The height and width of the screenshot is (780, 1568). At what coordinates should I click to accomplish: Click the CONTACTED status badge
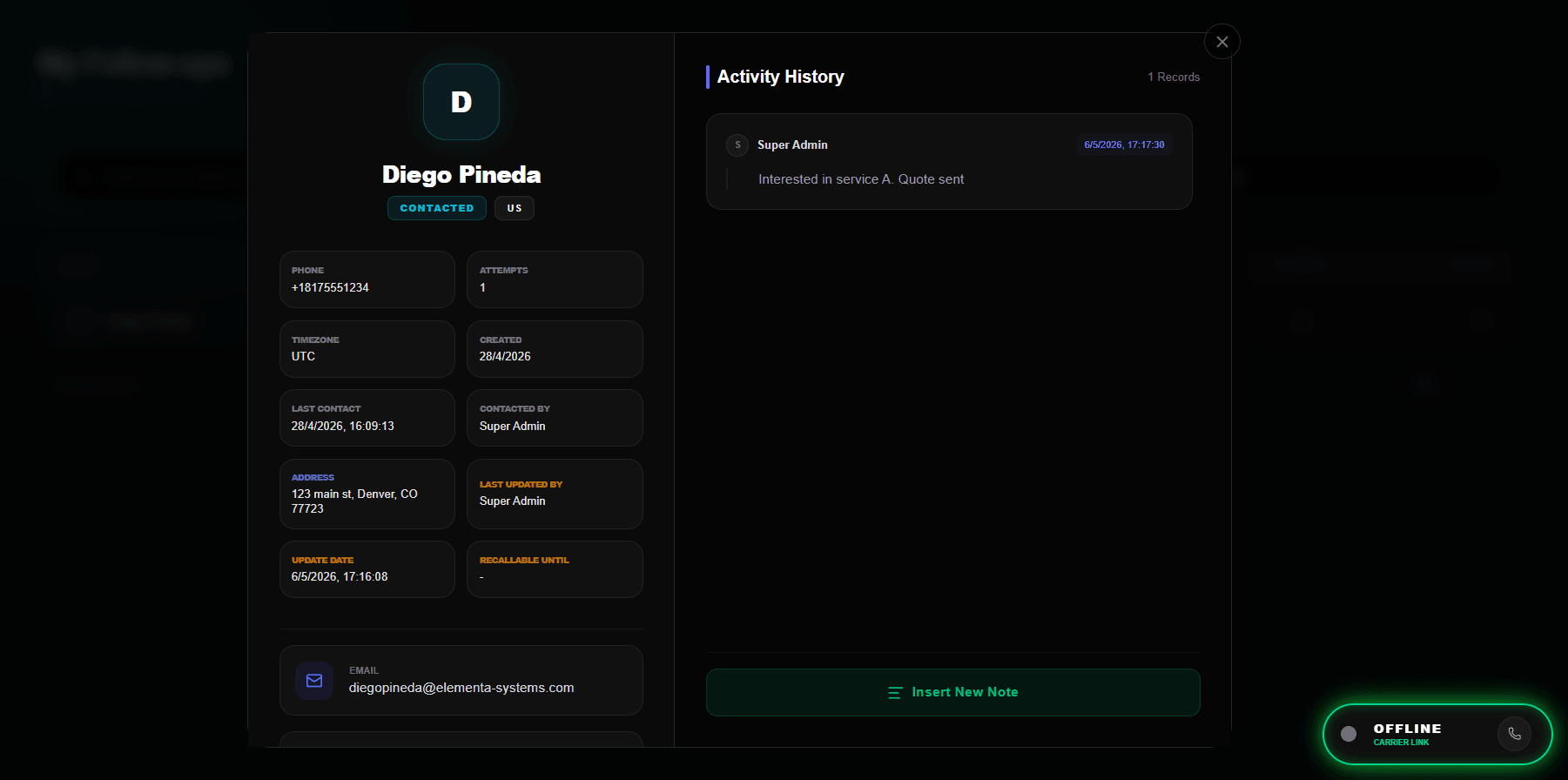(x=437, y=208)
